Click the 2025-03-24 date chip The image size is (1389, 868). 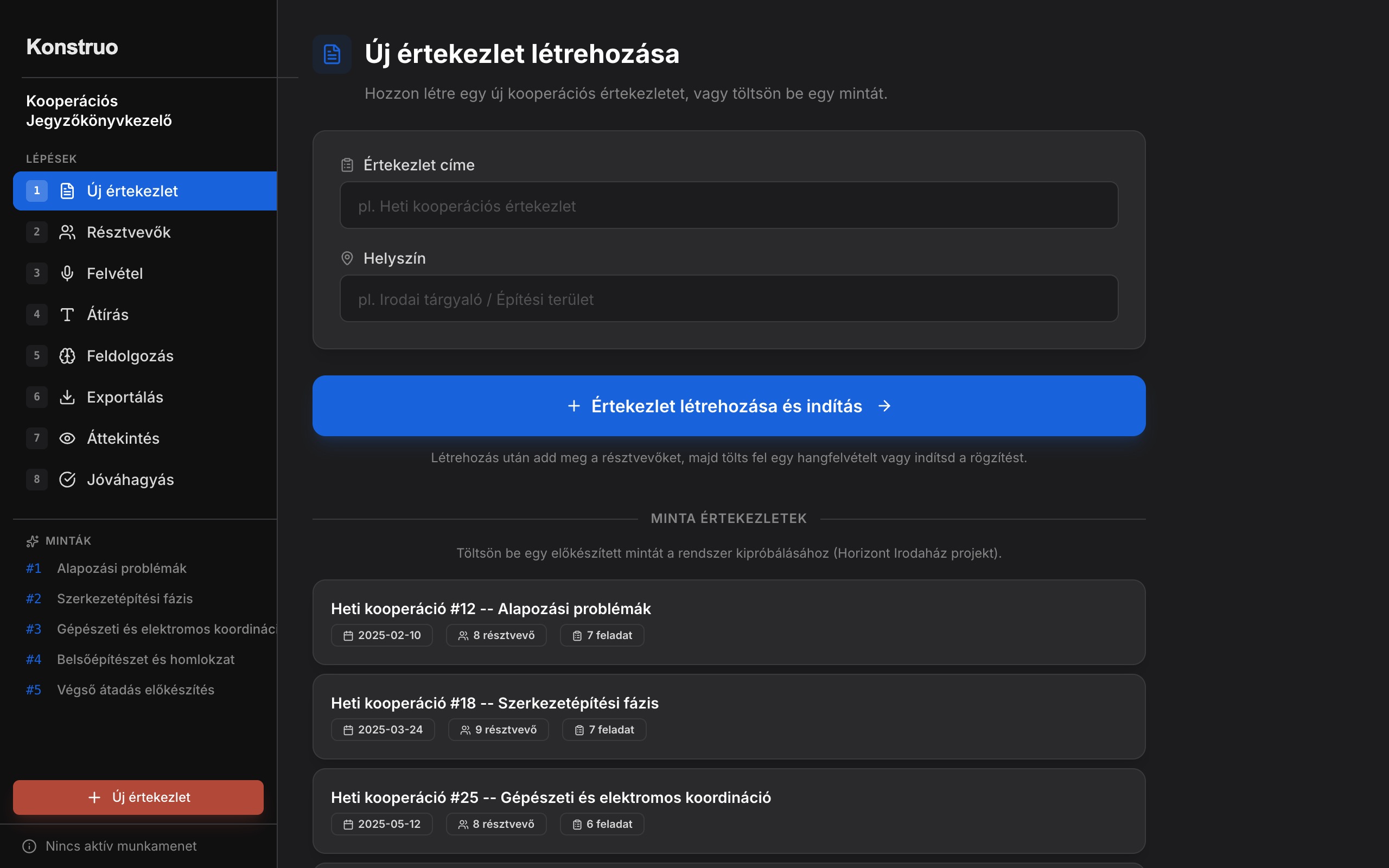pos(383,730)
